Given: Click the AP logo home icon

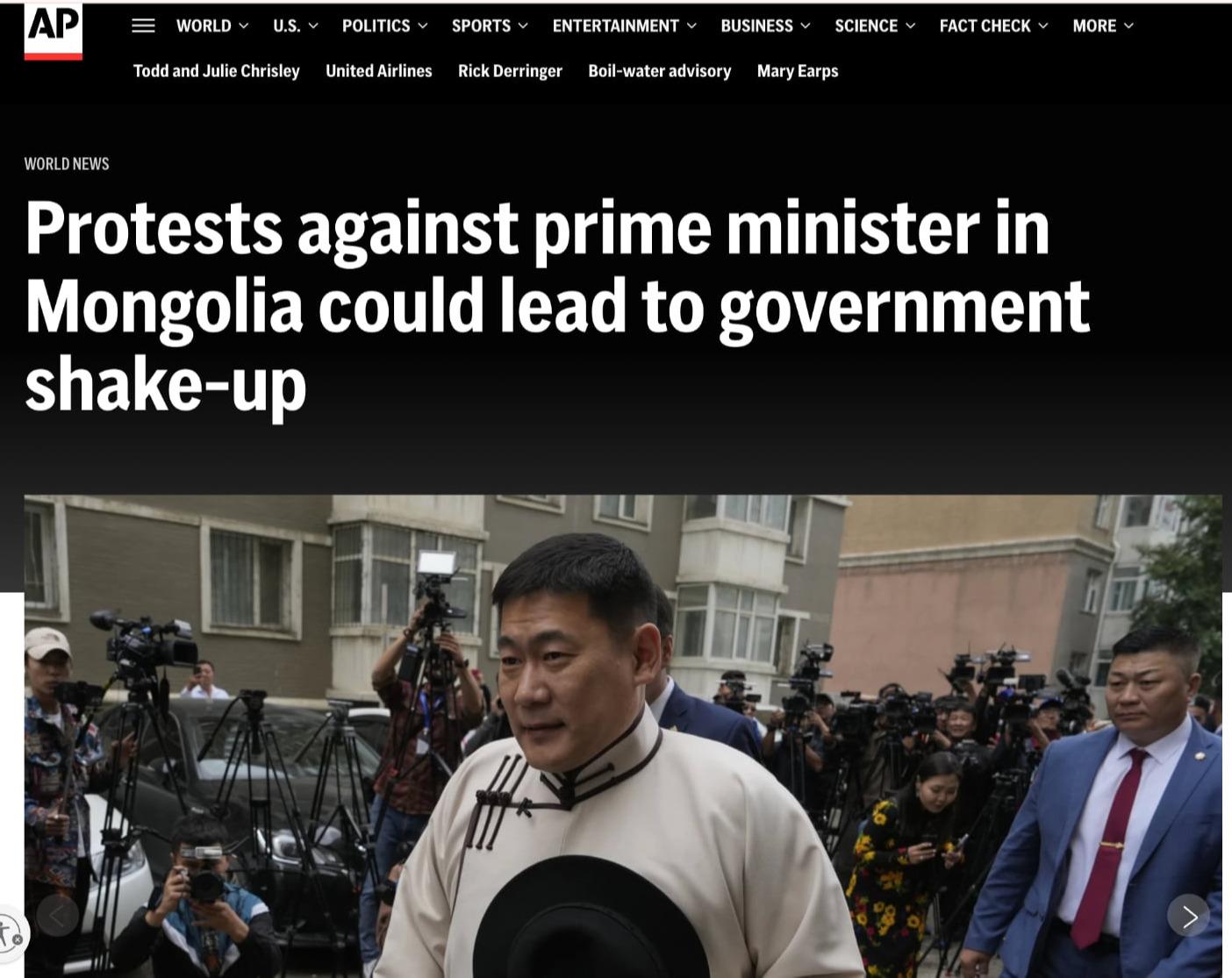Looking at the screenshot, I should tap(54, 31).
